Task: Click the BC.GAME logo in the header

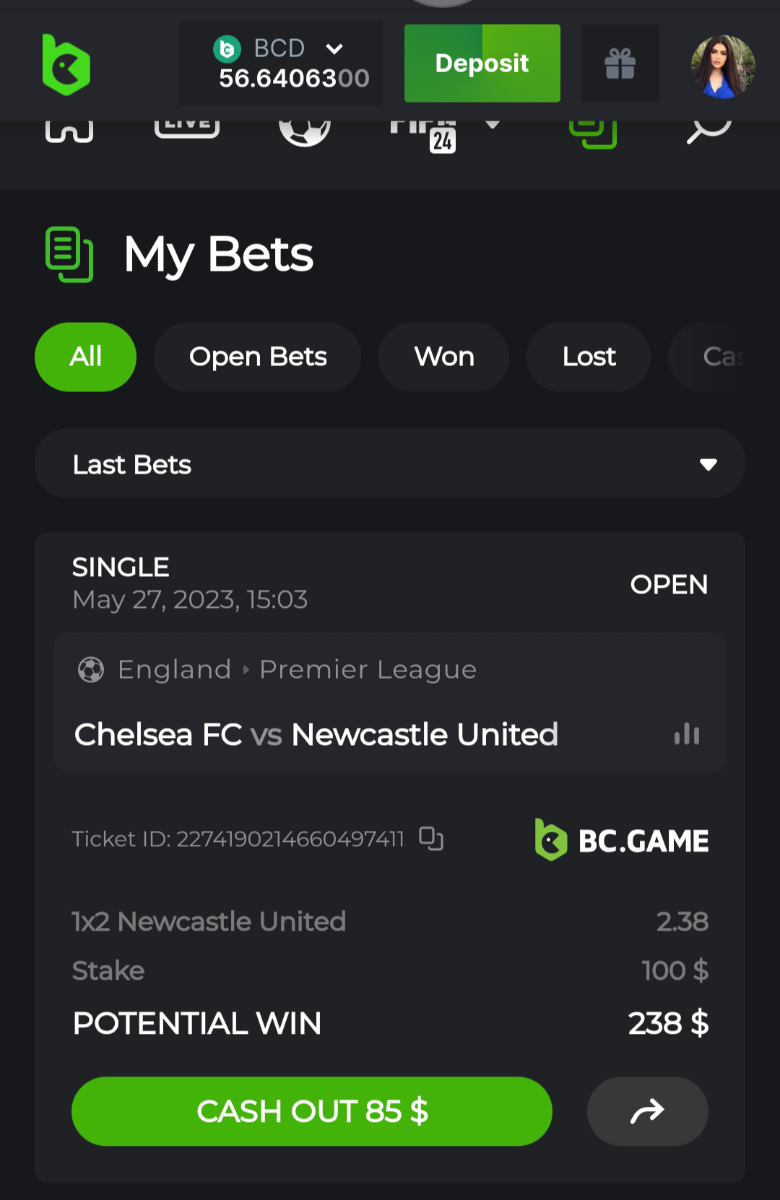Action: 66,64
